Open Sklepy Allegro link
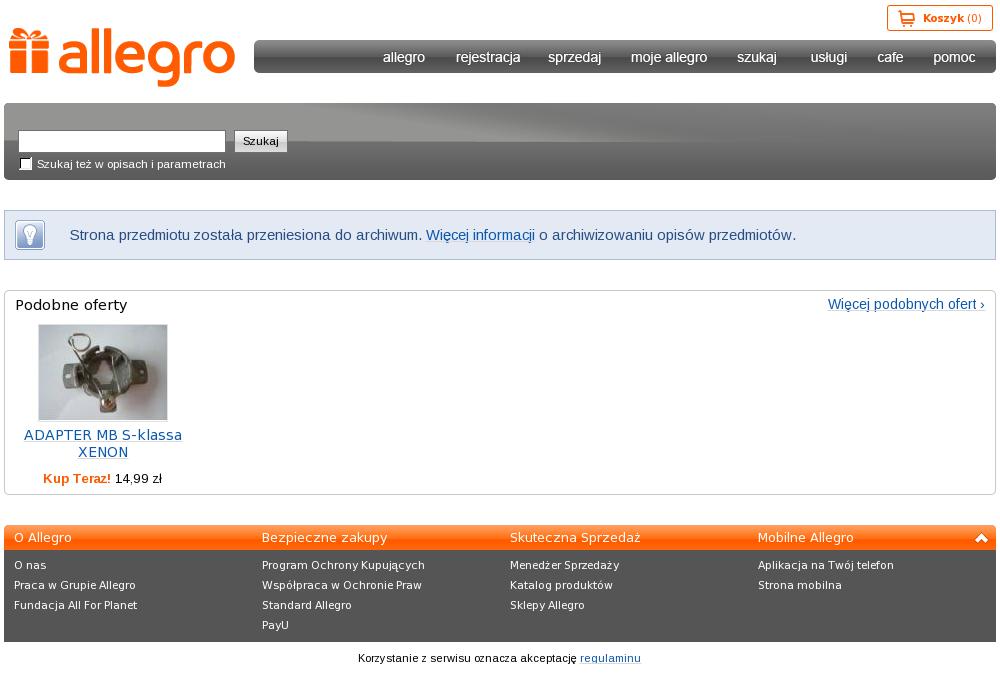The height and width of the screenshot is (678, 1000). click(x=547, y=605)
